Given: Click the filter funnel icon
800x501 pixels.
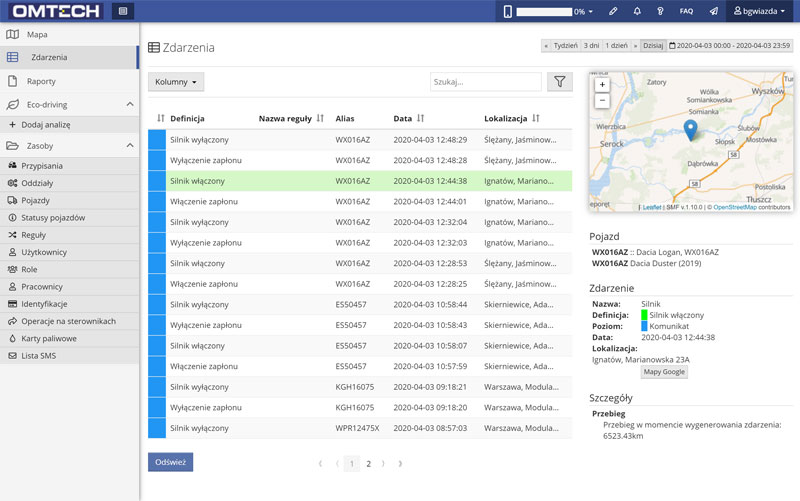Looking at the screenshot, I should pyautogui.click(x=559, y=82).
